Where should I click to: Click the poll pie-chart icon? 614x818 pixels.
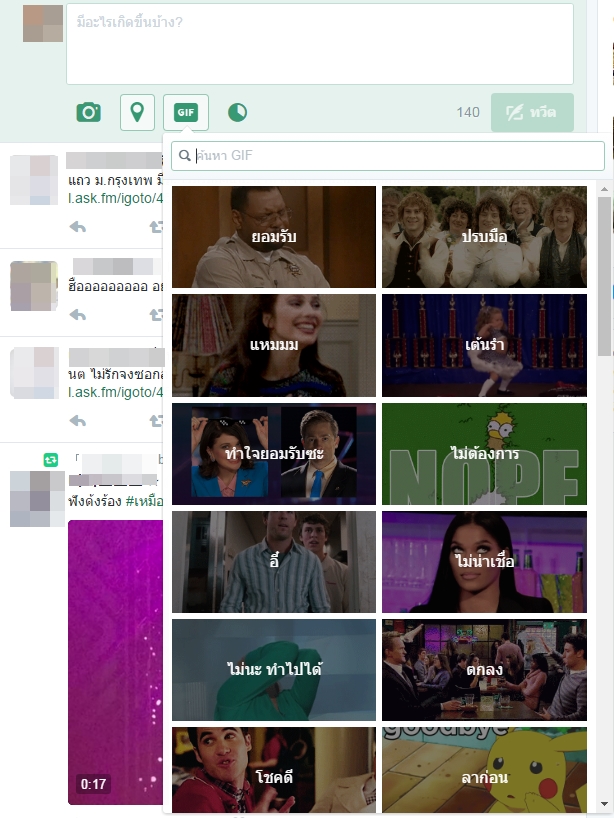(x=237, y=112)
